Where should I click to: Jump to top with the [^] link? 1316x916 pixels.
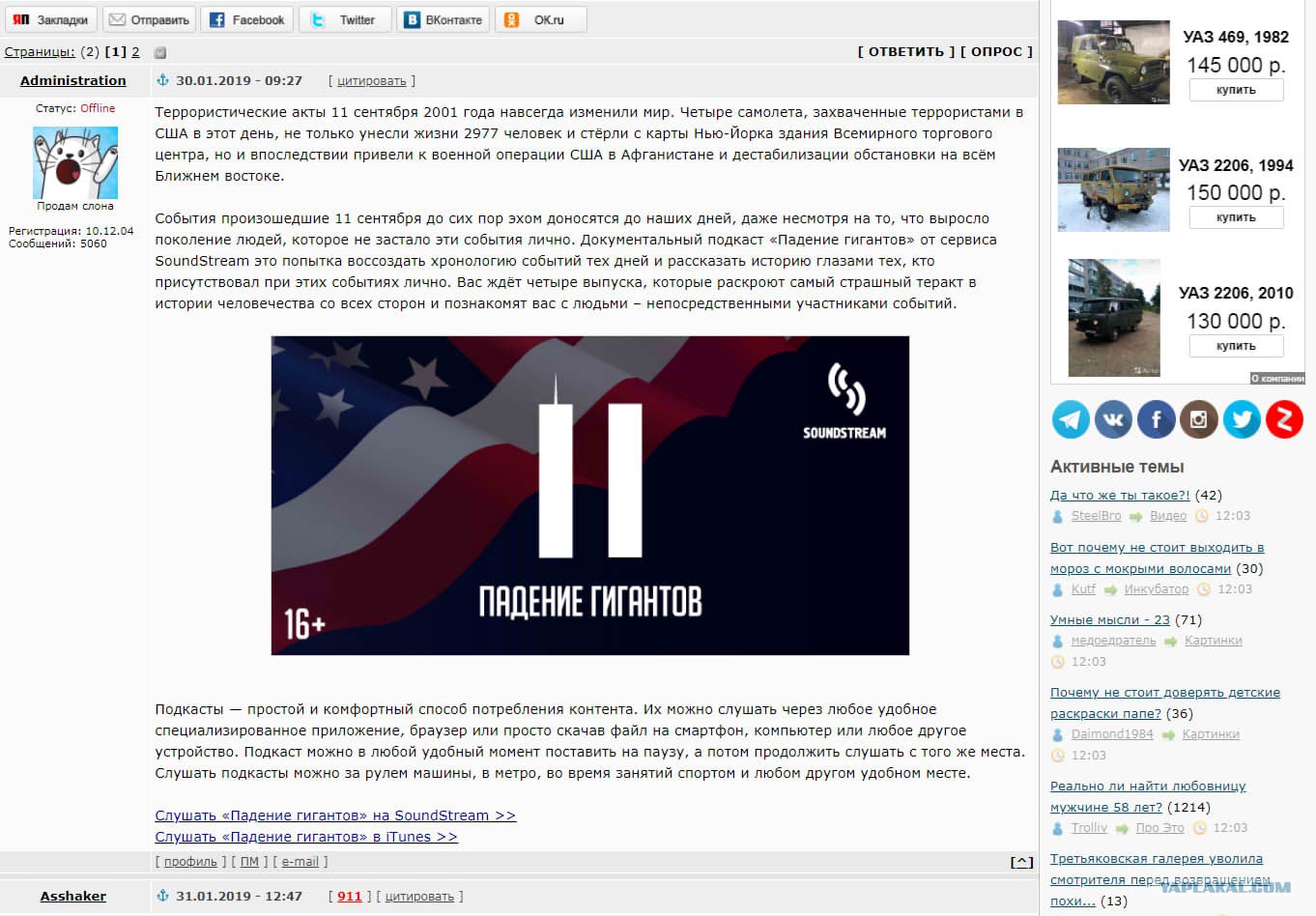(x=1021, y=862)
